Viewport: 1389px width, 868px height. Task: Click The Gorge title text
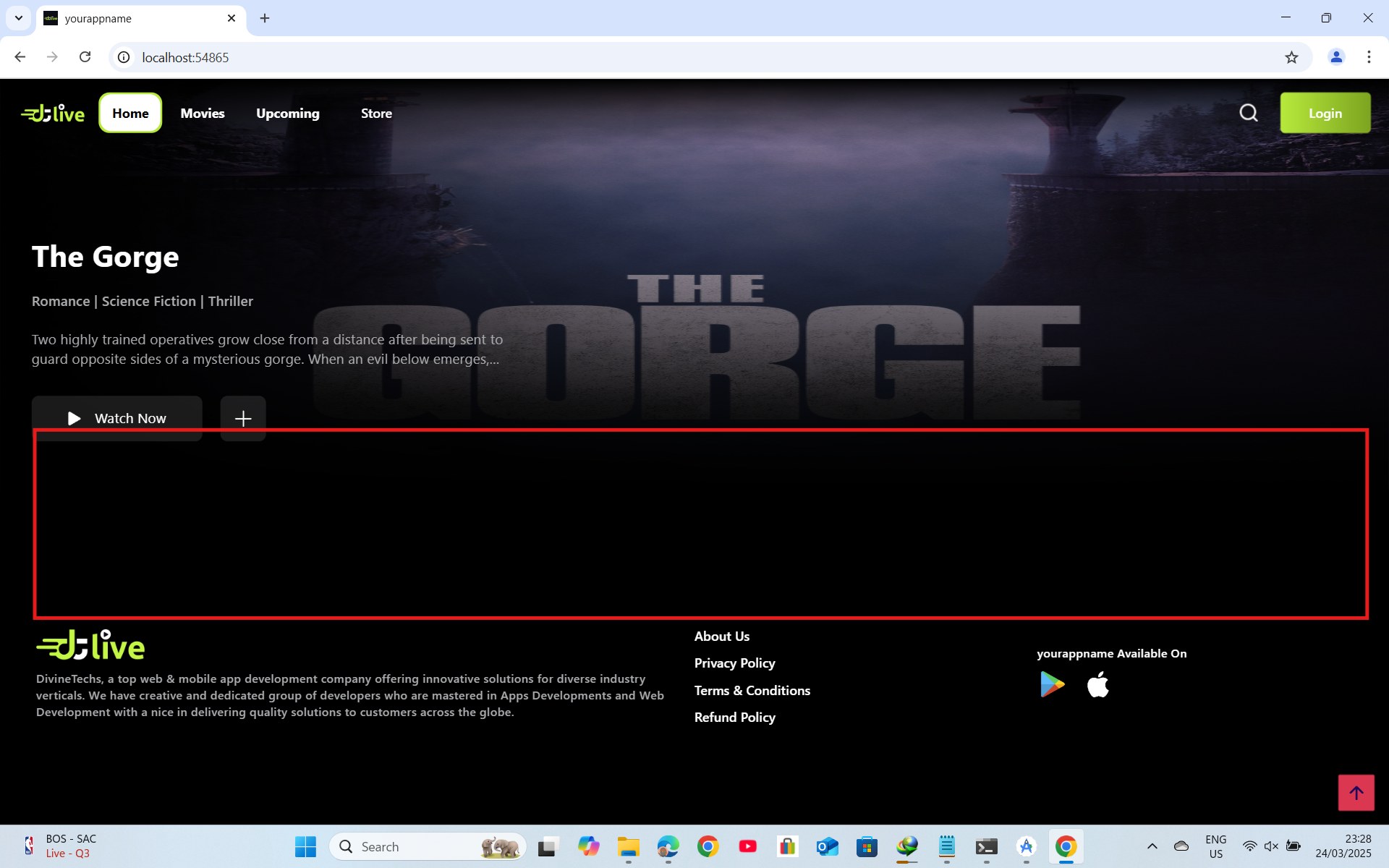pos(106,257)
